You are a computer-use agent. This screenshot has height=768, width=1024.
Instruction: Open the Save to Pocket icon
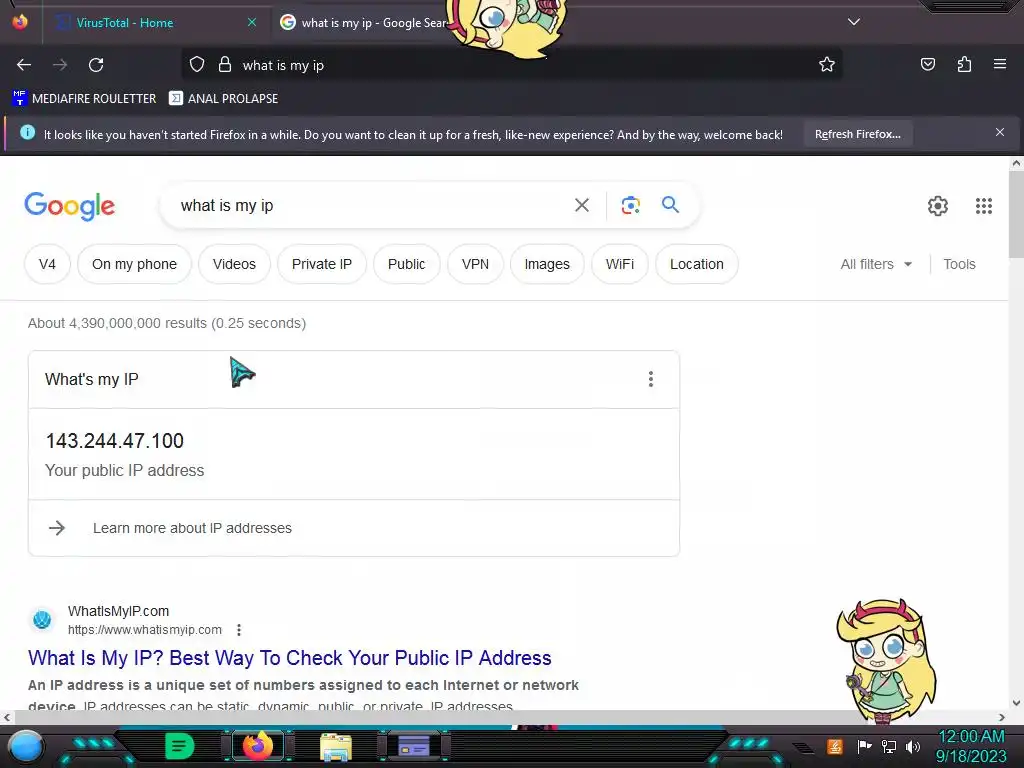[x=928, y=64]
